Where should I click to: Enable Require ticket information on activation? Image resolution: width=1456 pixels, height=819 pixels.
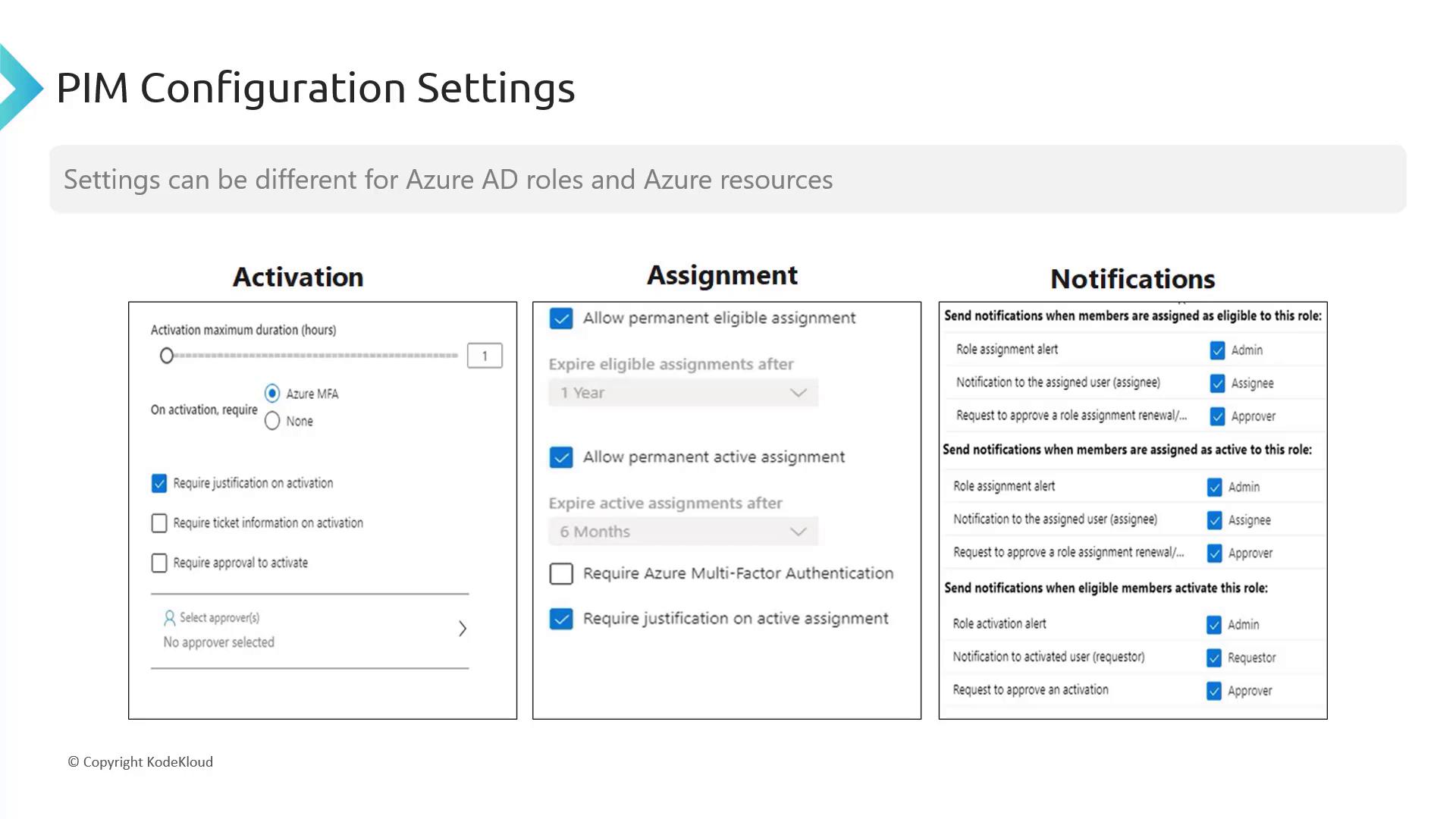(159, 523)
